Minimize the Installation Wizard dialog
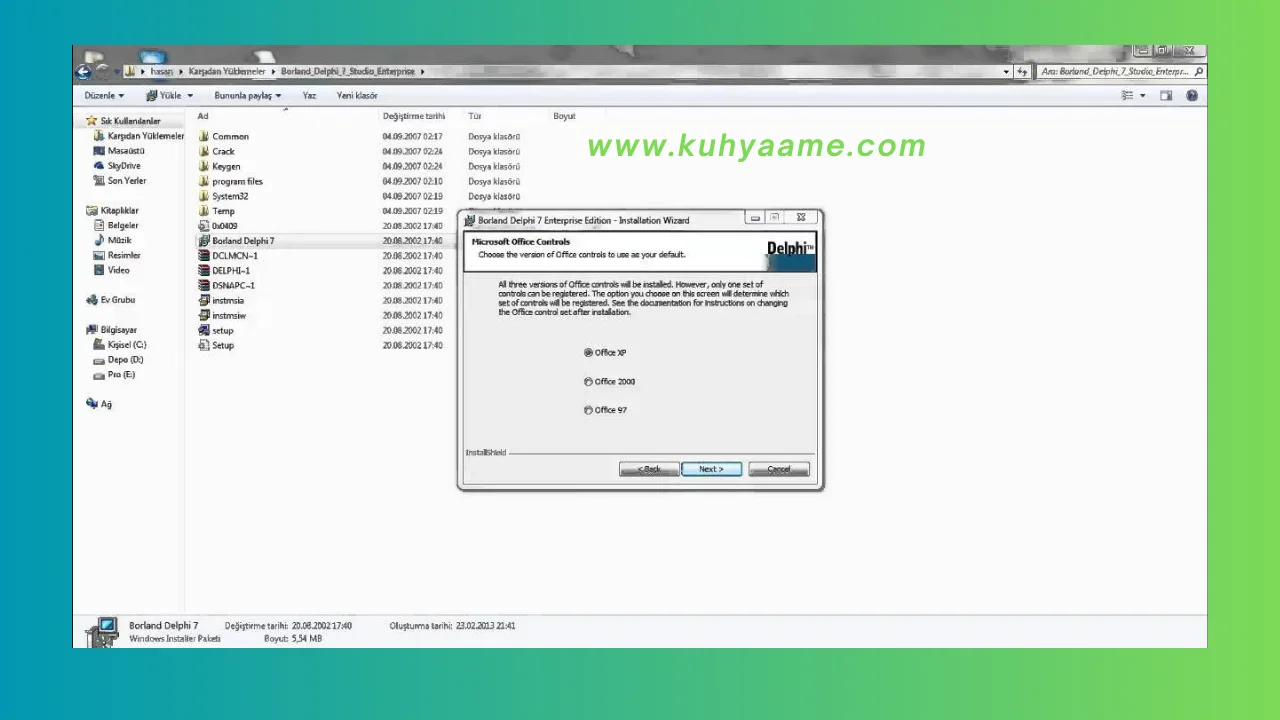The width and height of the screenshot is (1280, 720). pyautogui.click(x=755, y=218)
